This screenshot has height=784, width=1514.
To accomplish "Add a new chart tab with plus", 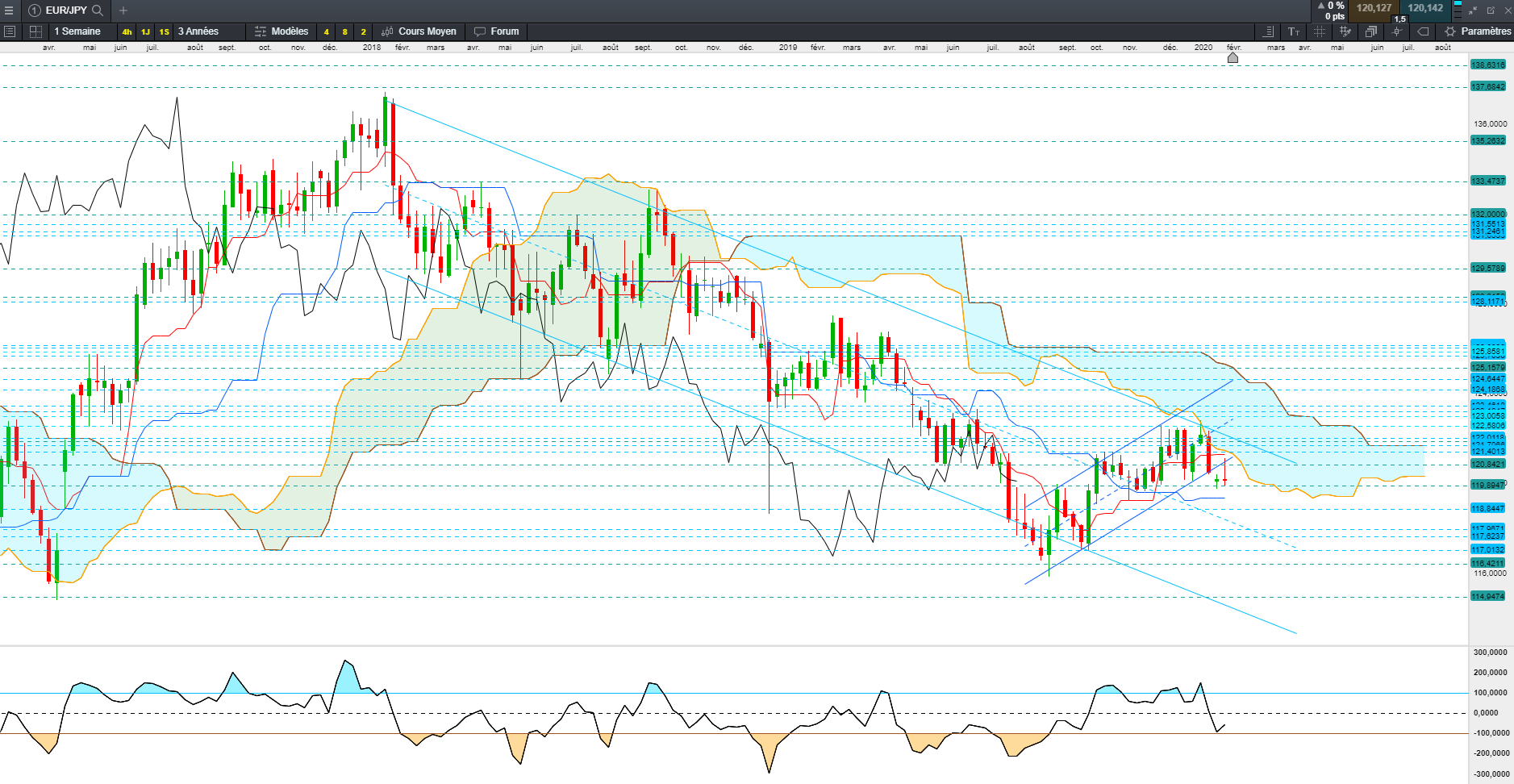I will point(123,10).
